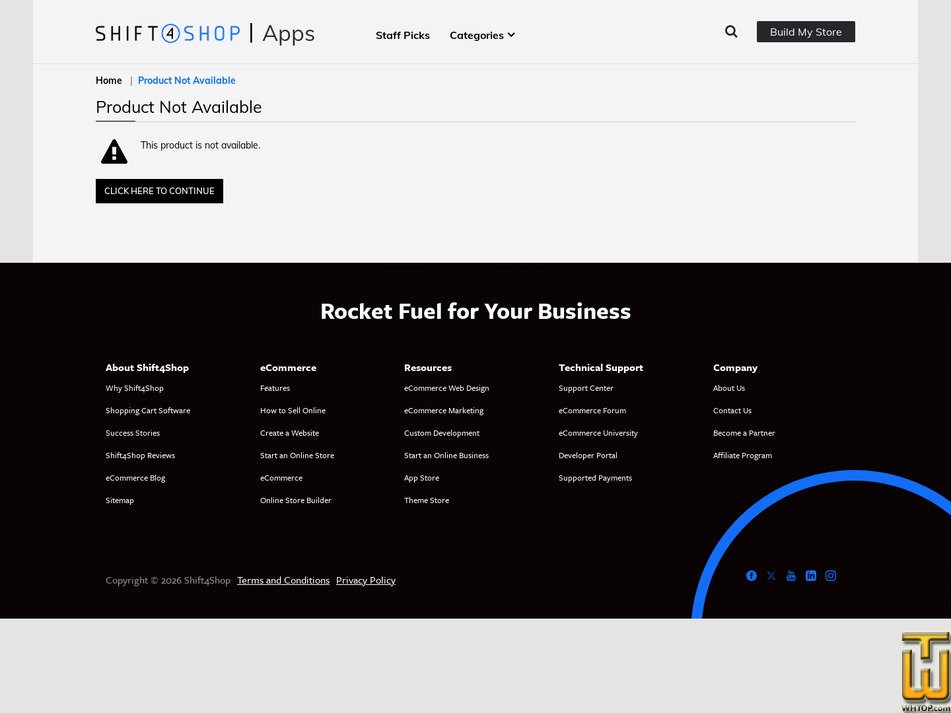
Task: Click the Click Here To Continue button
Action: 160,191
